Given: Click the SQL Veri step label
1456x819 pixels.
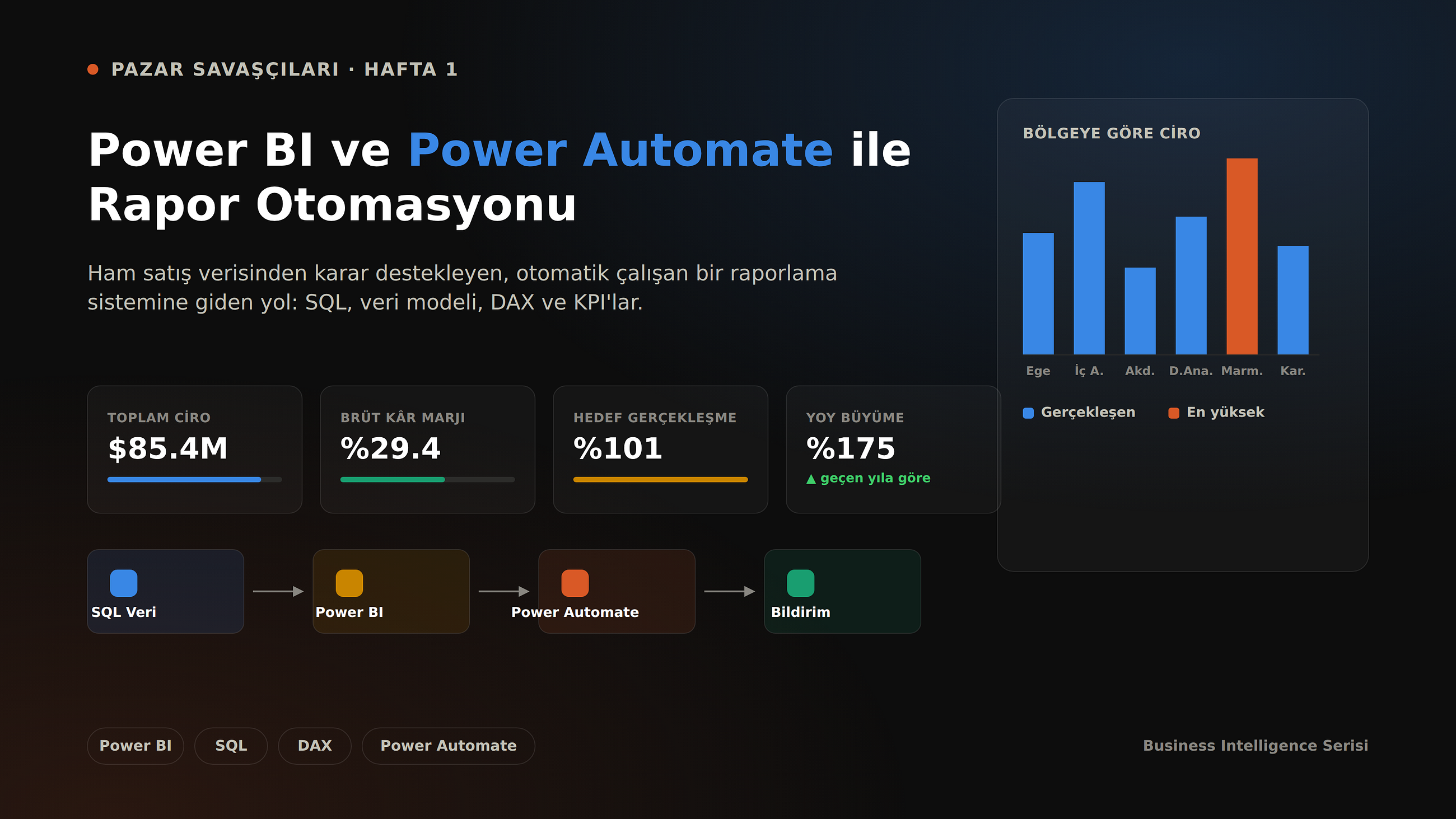Looking at the screenshot, I should 124,612.
